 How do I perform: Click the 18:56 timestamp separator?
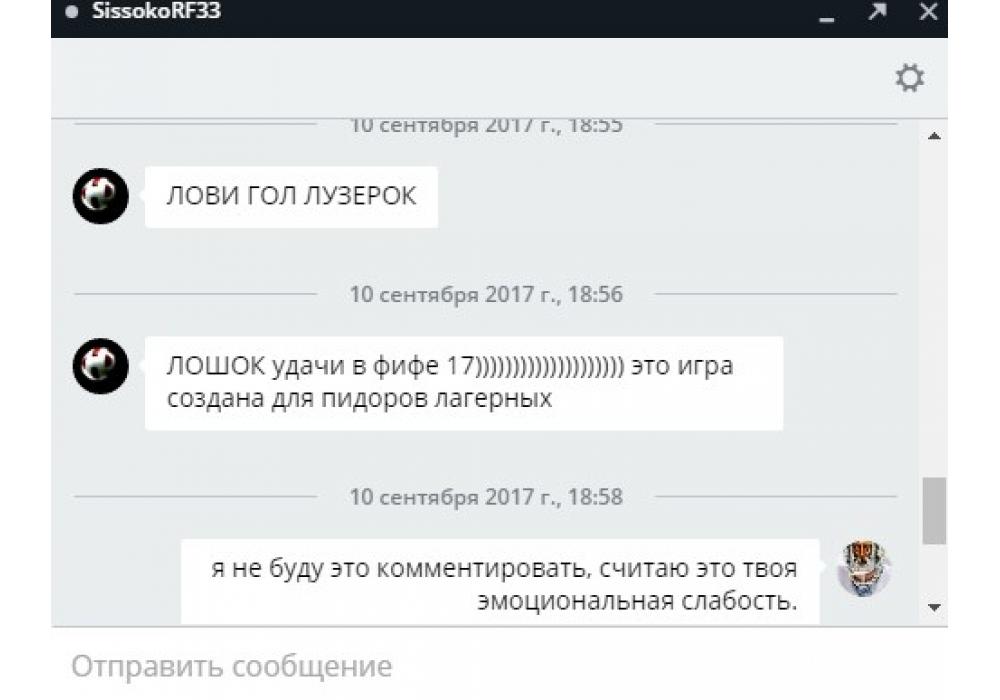[x=486, y=295]
